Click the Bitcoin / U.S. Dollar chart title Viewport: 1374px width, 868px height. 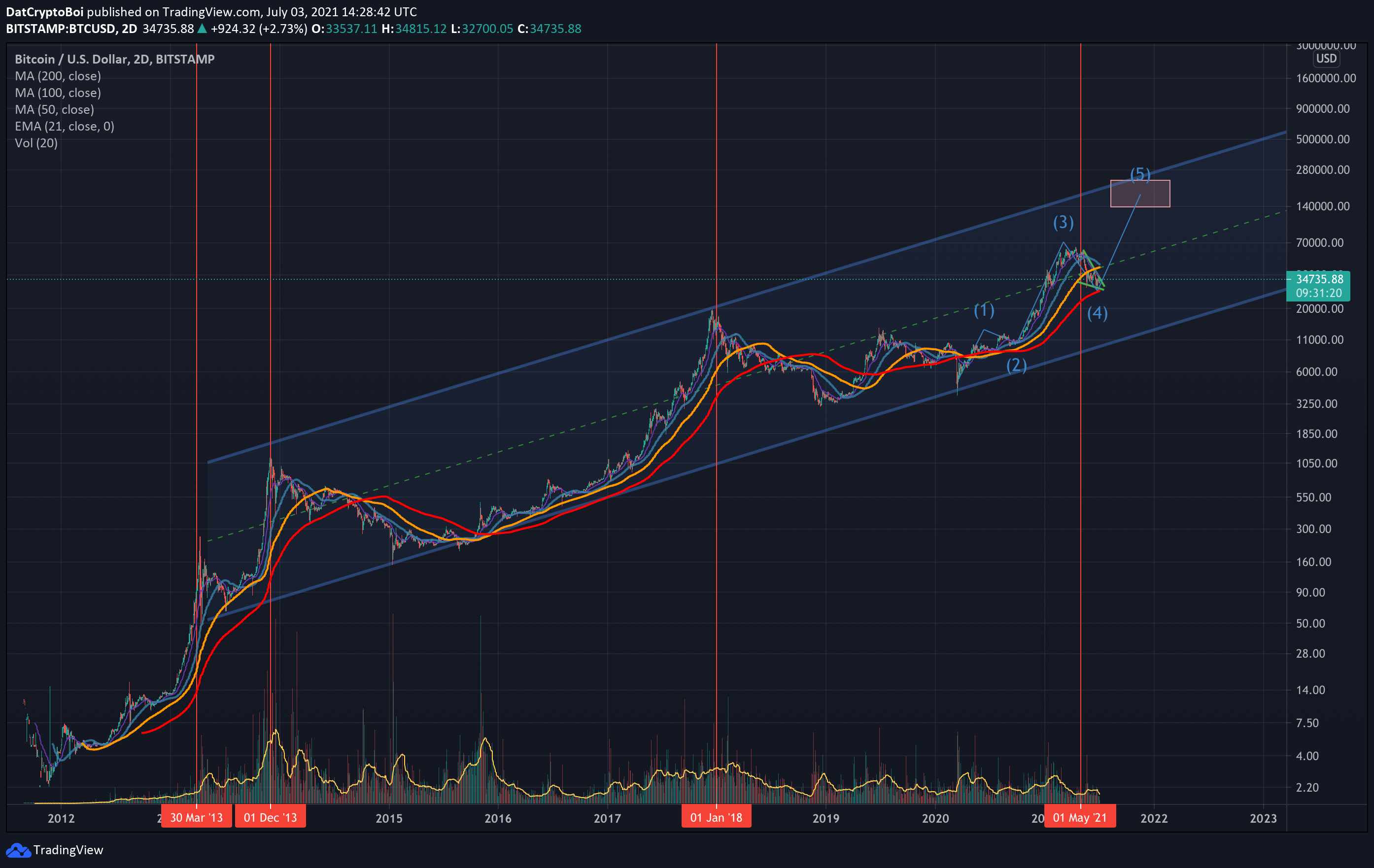tap(115, 59)
